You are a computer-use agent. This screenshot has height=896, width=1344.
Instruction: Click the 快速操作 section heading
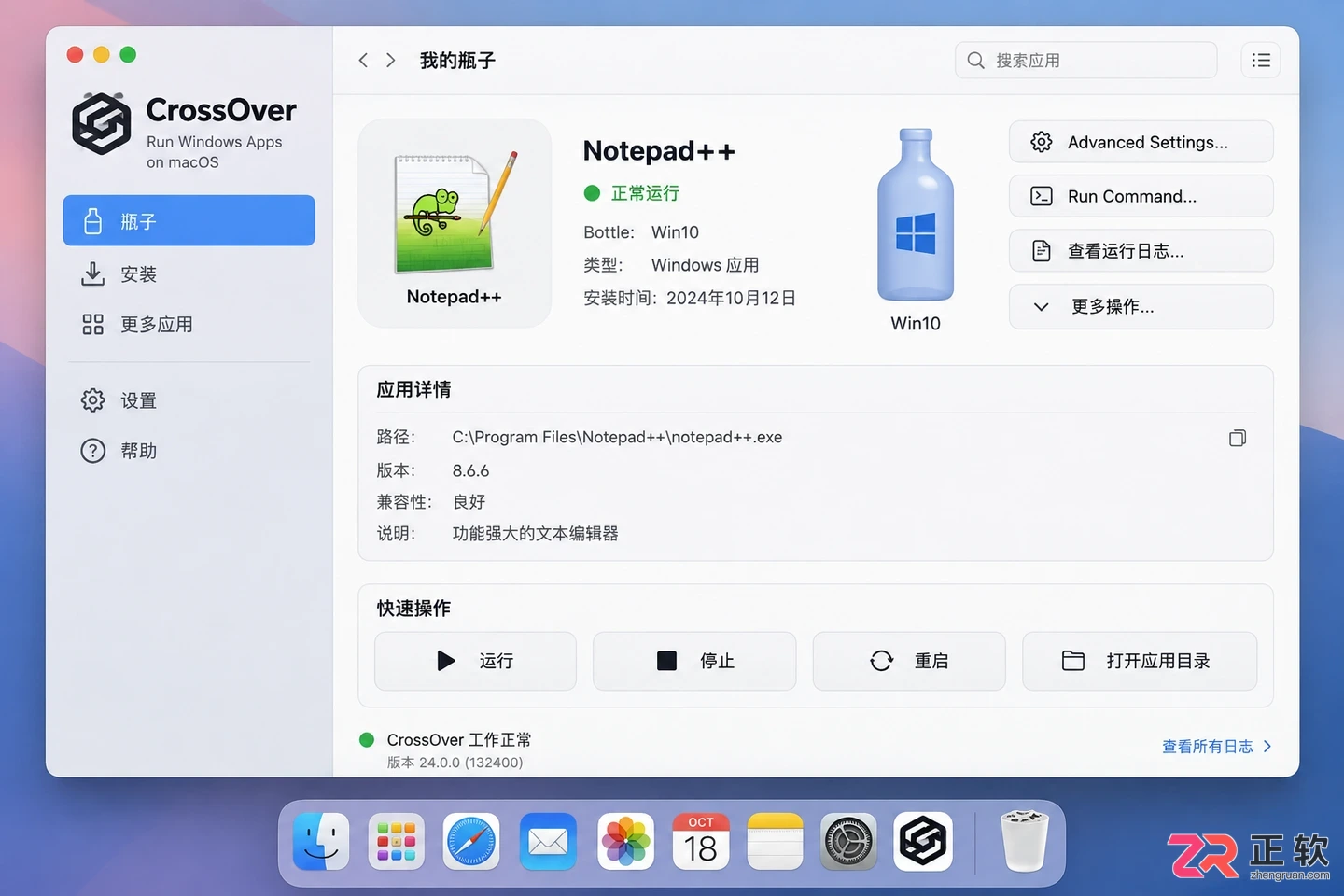pyautogui.click(x=413, y=609)
